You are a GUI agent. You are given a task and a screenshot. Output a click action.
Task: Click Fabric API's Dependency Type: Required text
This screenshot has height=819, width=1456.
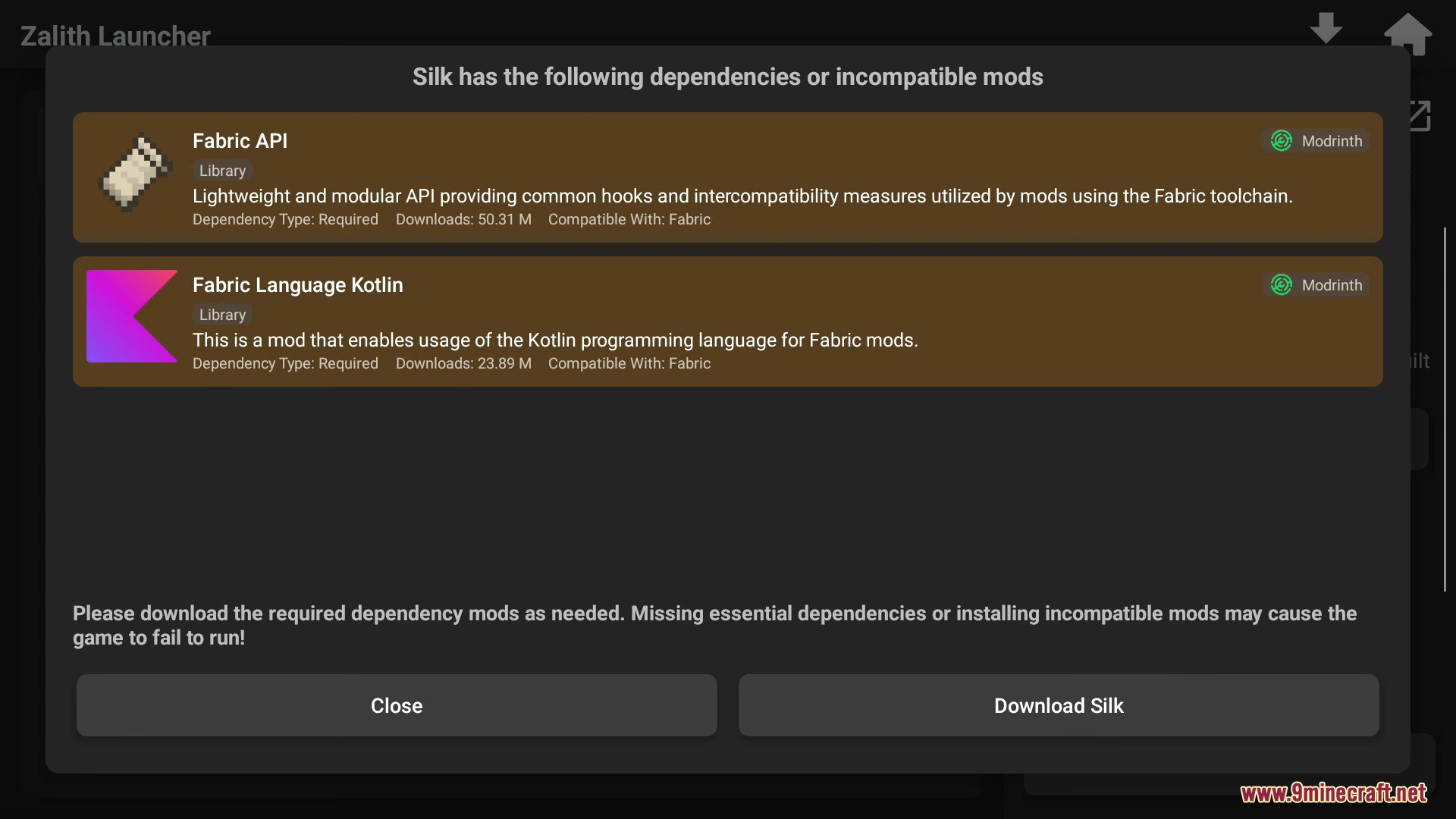[285, 219]
